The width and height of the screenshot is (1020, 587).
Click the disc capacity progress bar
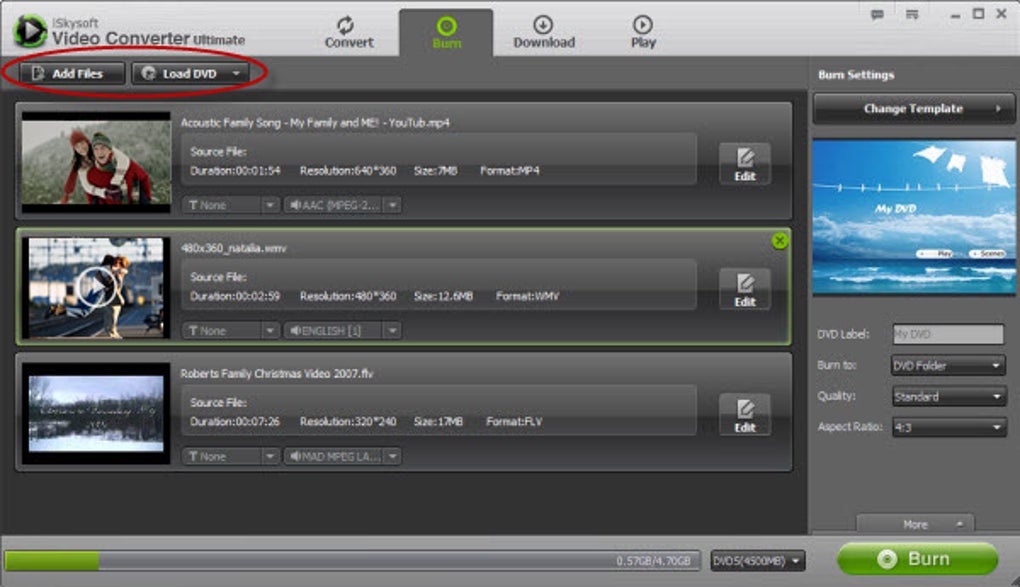(352, 560)
